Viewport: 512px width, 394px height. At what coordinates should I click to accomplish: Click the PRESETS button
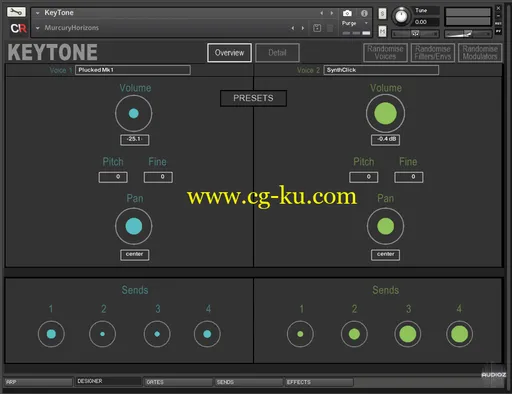[x=253, y=98]
